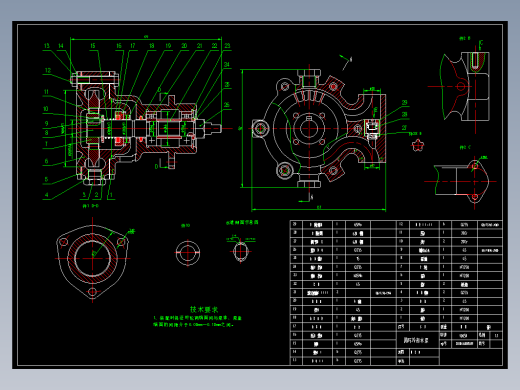
Task: Select part balloon number 16
Action: coord(119,46)
